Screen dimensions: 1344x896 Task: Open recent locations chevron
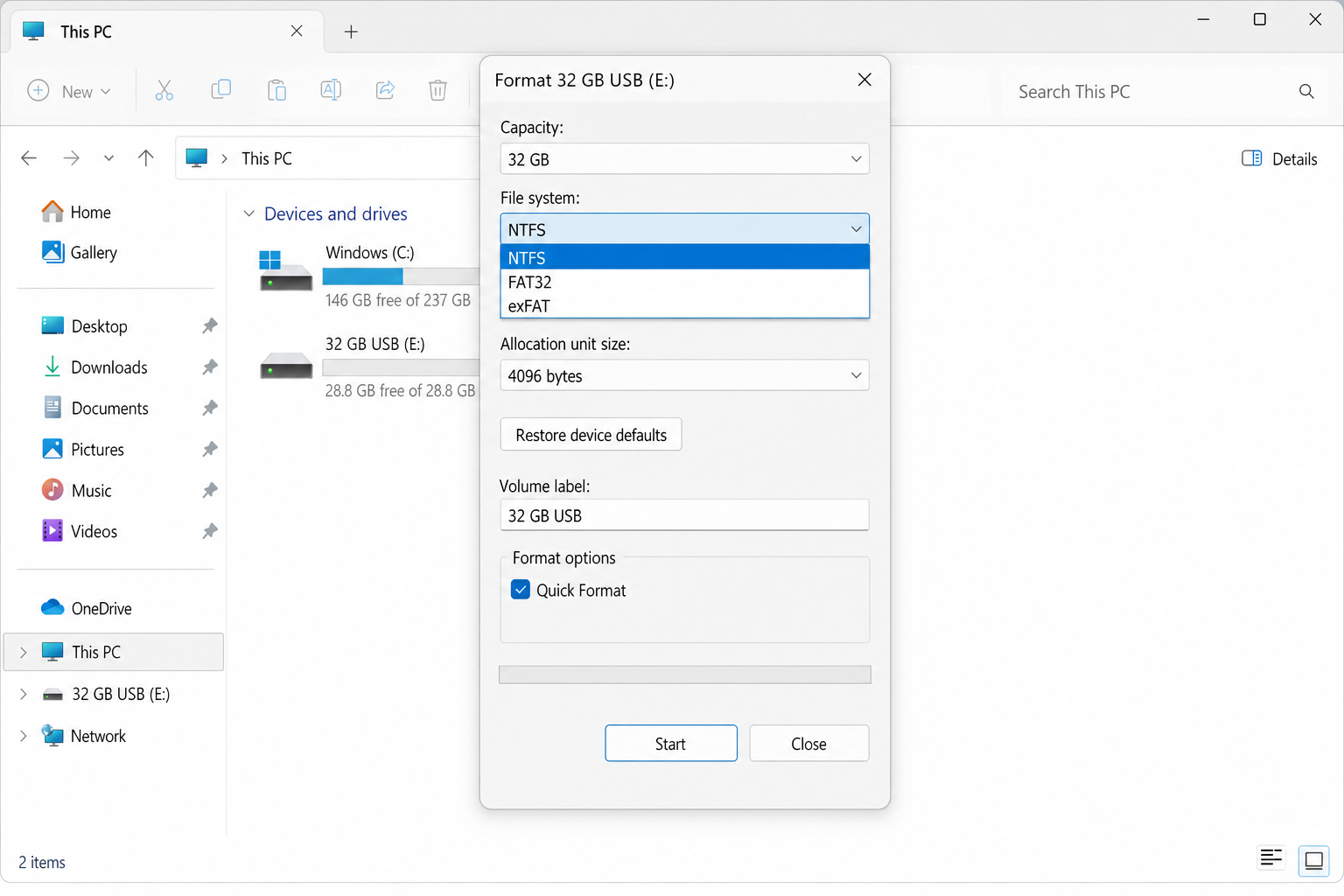tap(108, 158)
